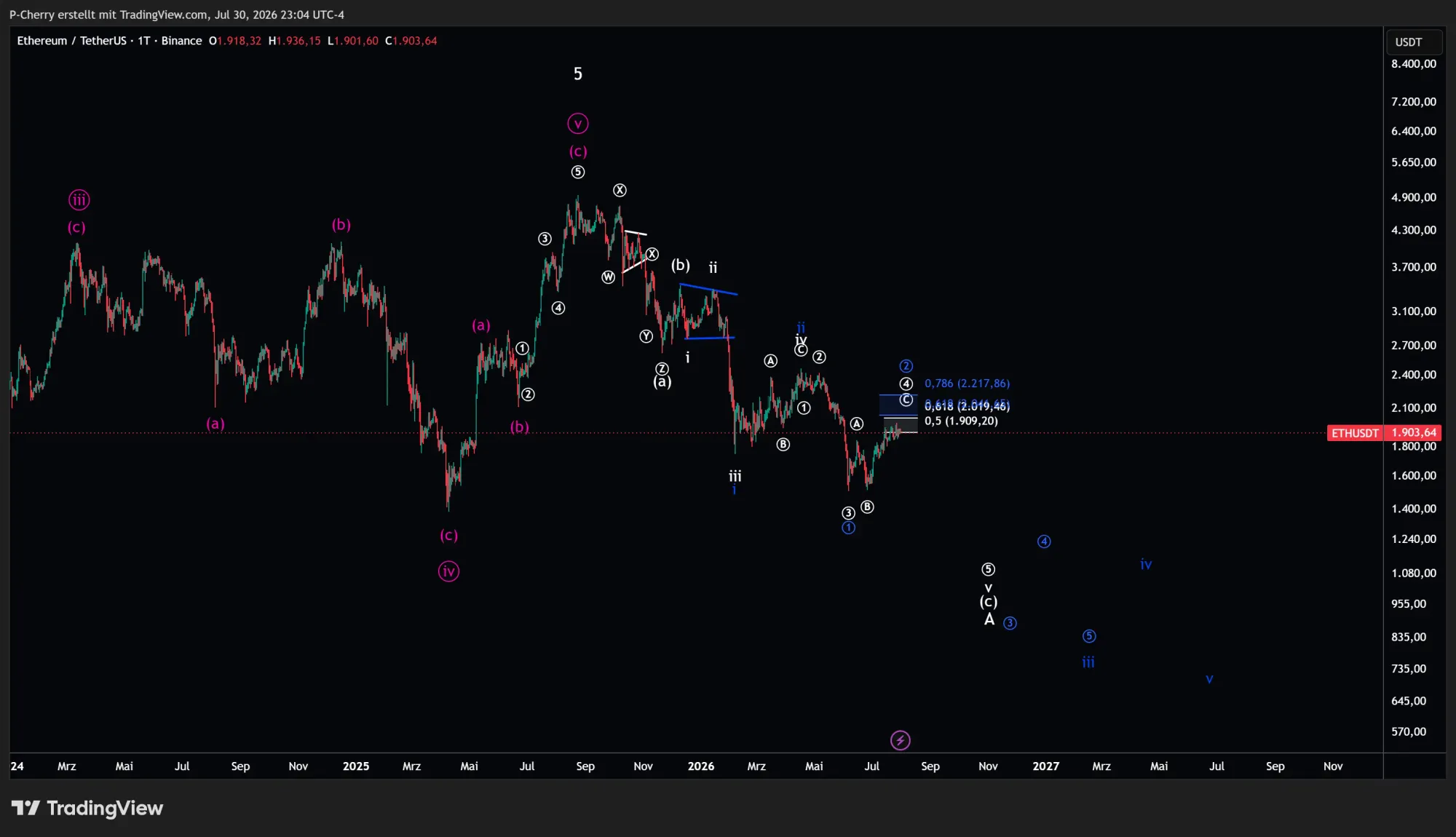Screen dimensions: 1456x837
Task: Click the purple lightning event icon
Action: click(x=901, y=740)
